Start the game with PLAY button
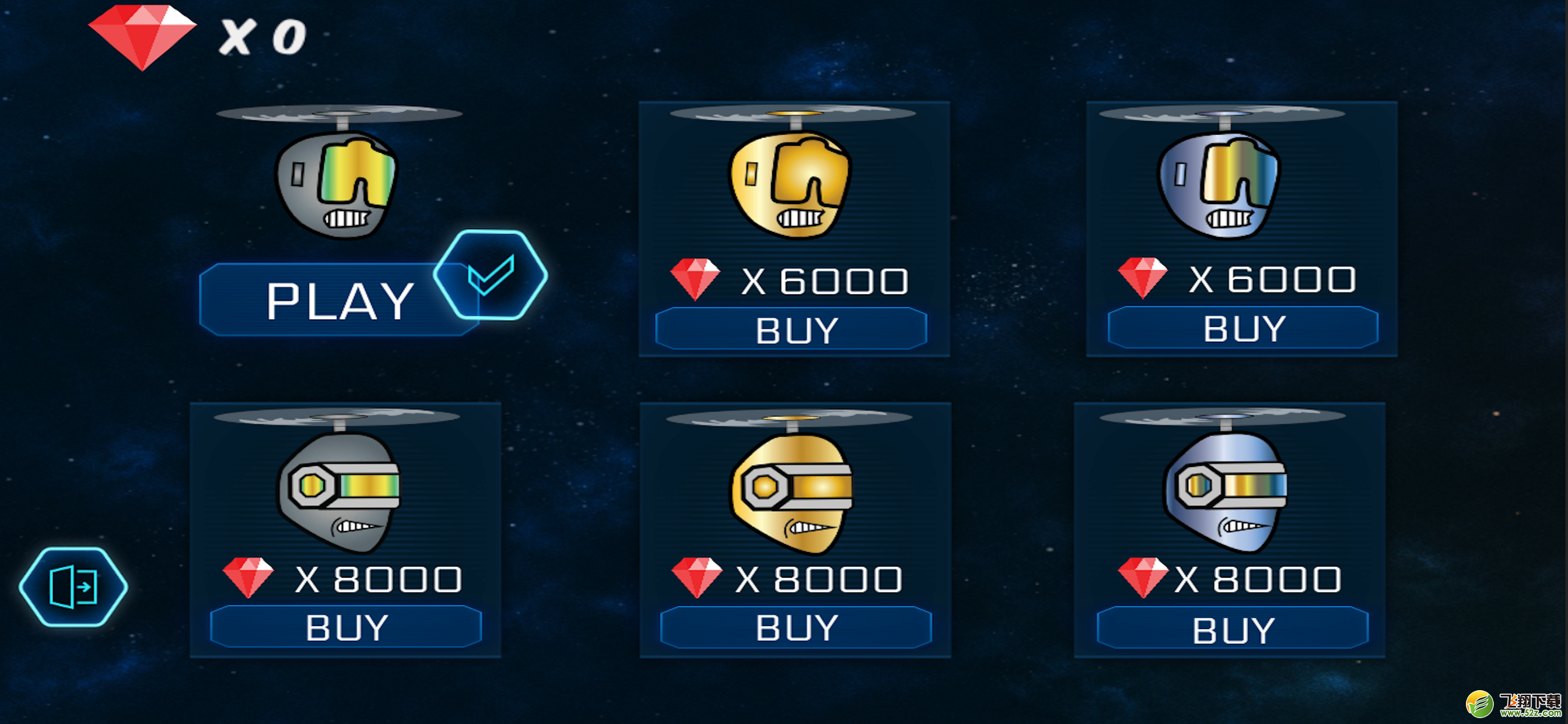 [339, 299]
